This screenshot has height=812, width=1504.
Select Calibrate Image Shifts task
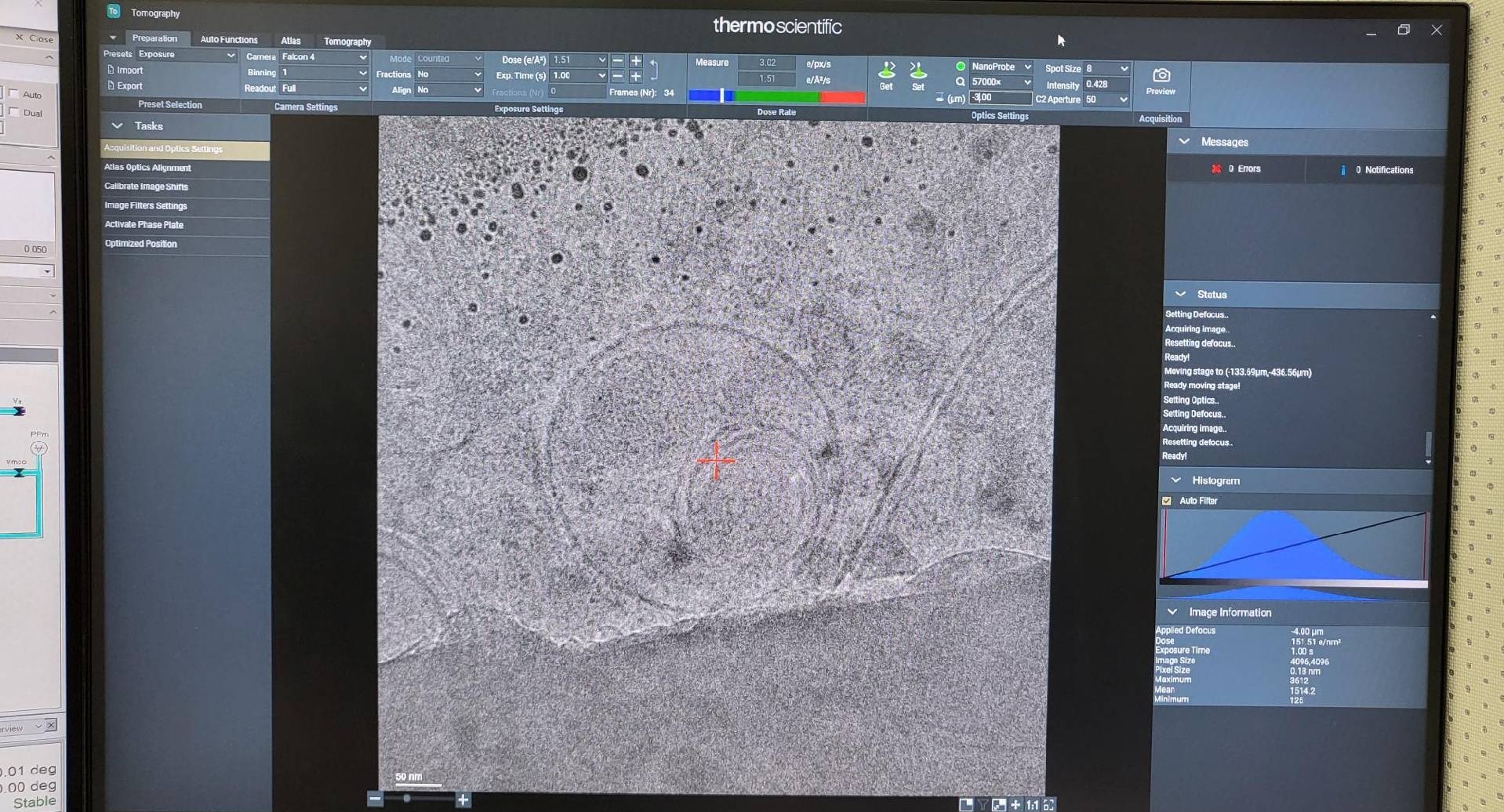click(185, 187)
